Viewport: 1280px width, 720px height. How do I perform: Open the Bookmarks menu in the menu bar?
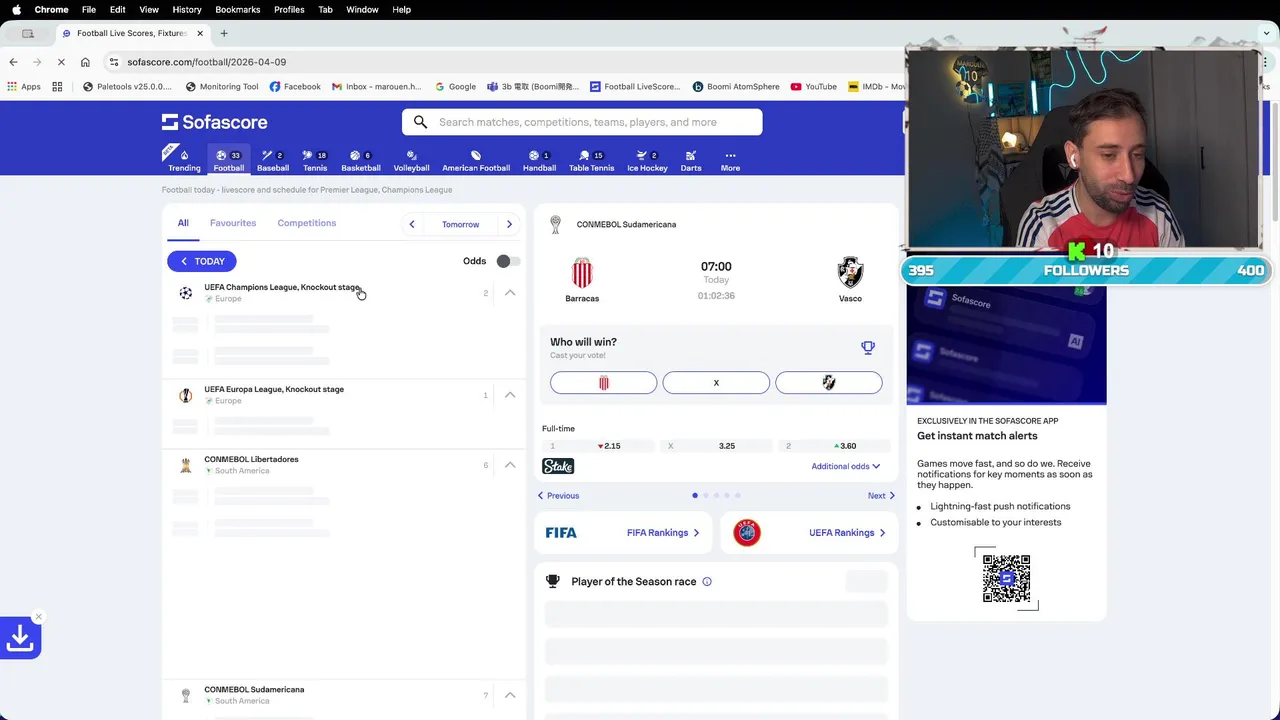[x=238, y=9]
